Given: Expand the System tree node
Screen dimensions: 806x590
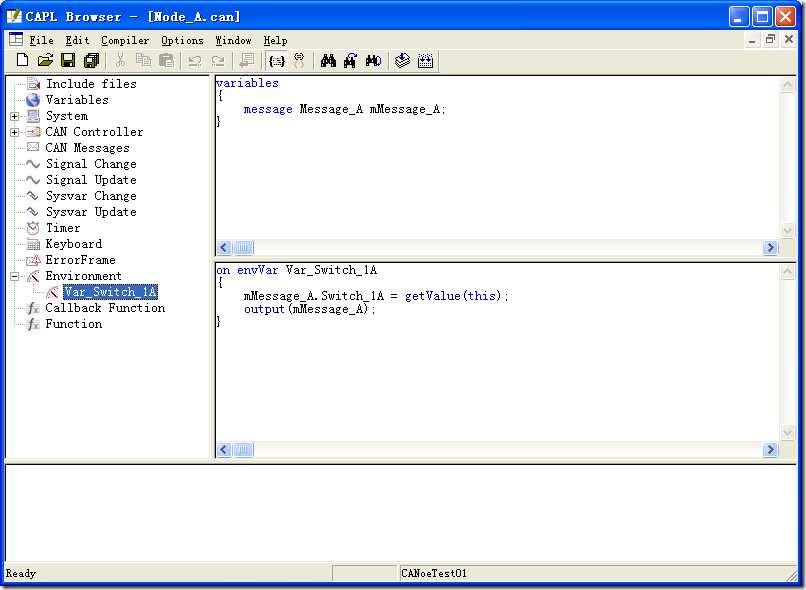Looking at the screenshot, I should pos(14,116).
